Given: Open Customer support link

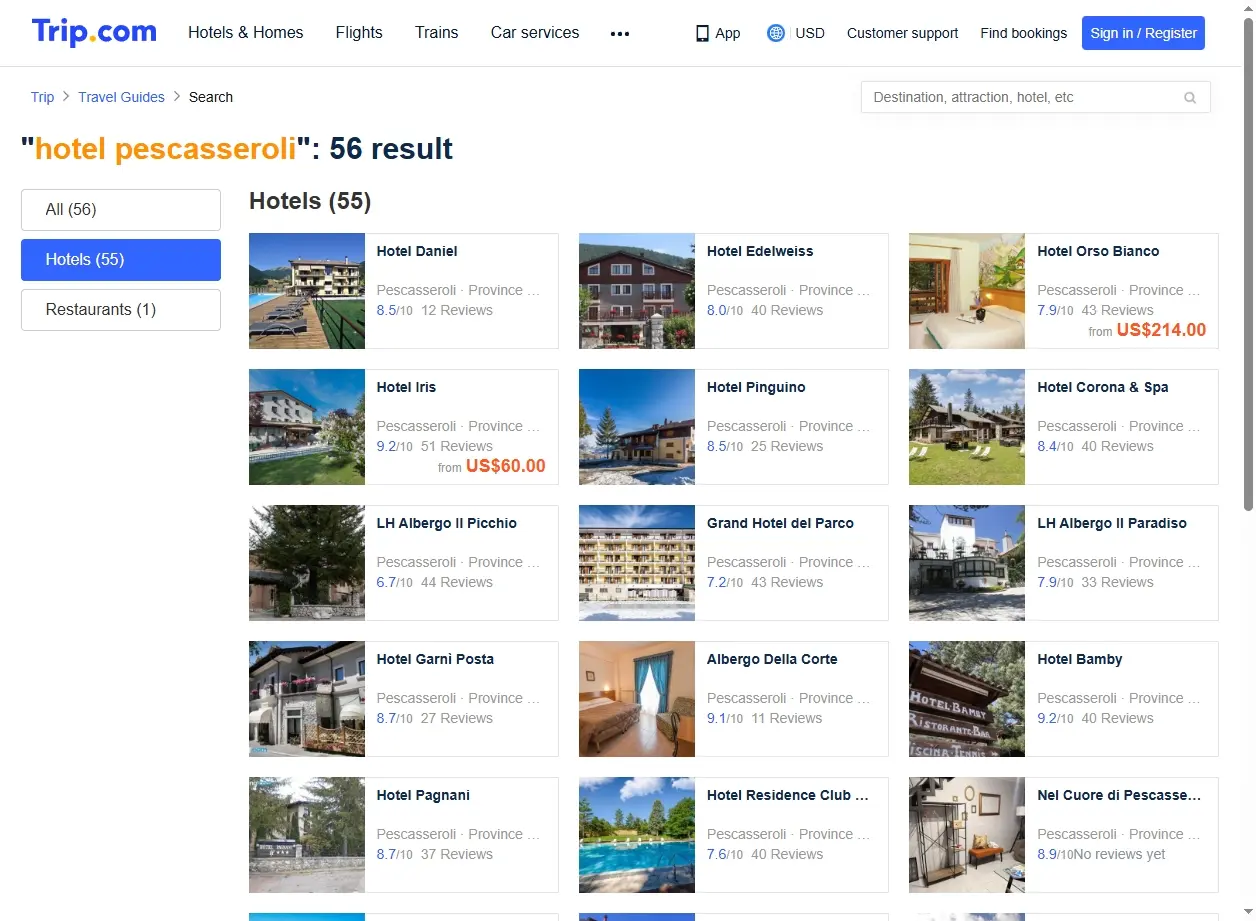Looking at the screenshot, I should pyautogui.click(x=902, y=33).
